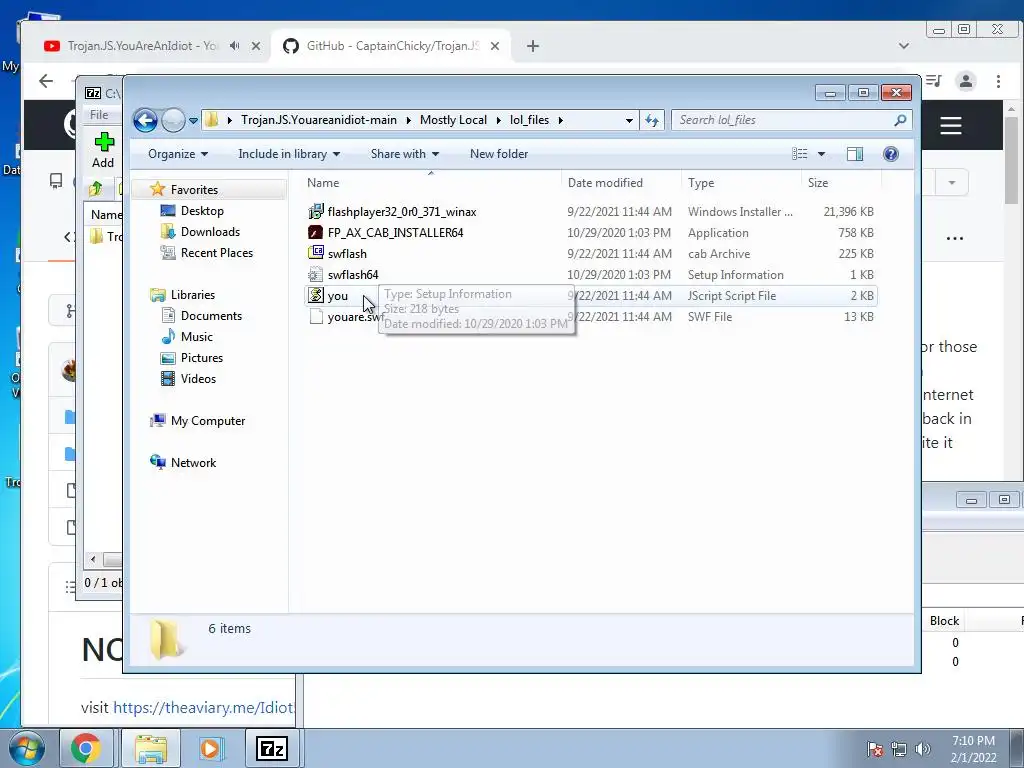Click 7-Zip in the taskbar
1024x768 pixels.
coord(272,749)
